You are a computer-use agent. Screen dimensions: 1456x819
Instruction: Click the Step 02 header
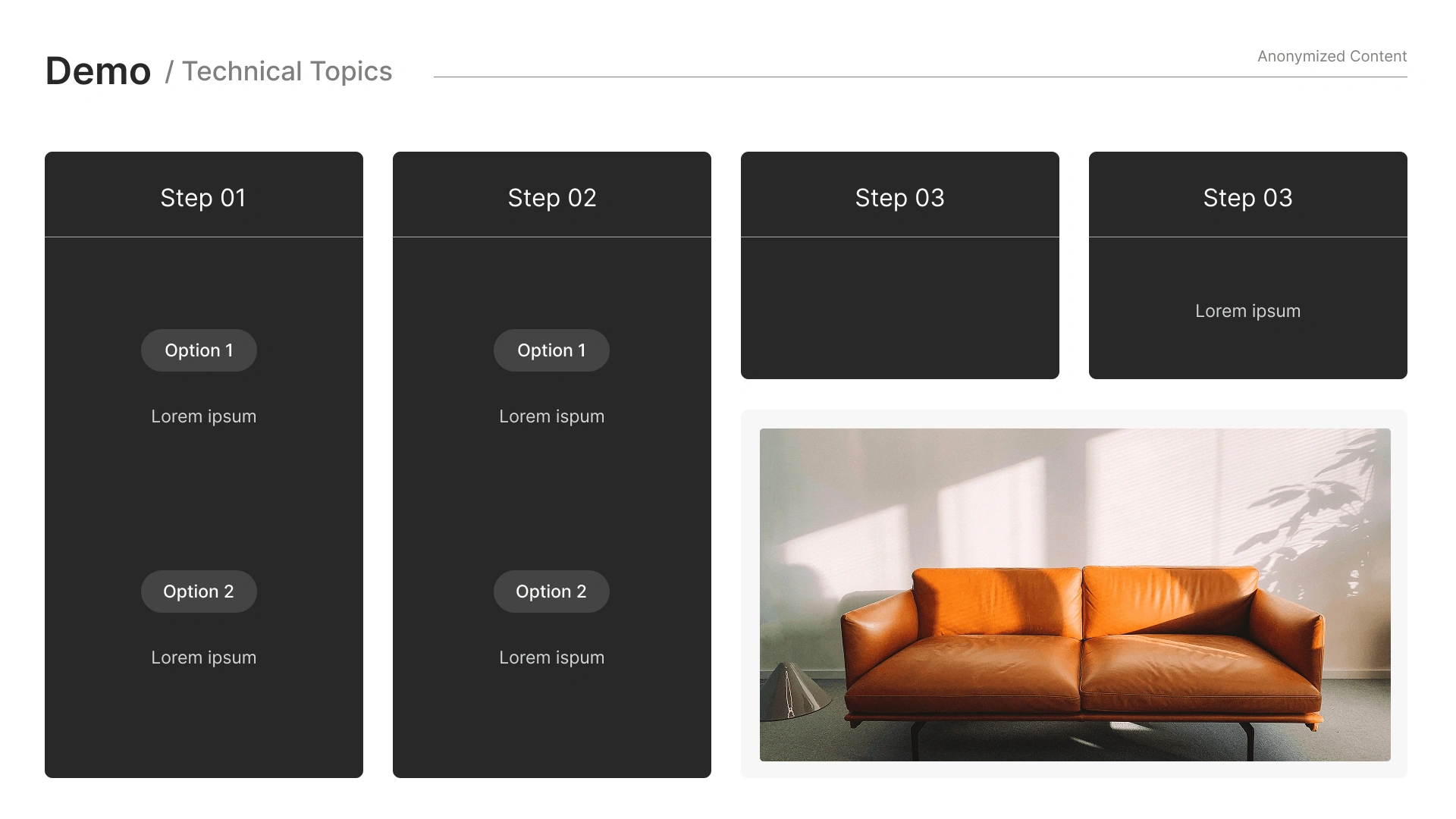pos(552,198)
